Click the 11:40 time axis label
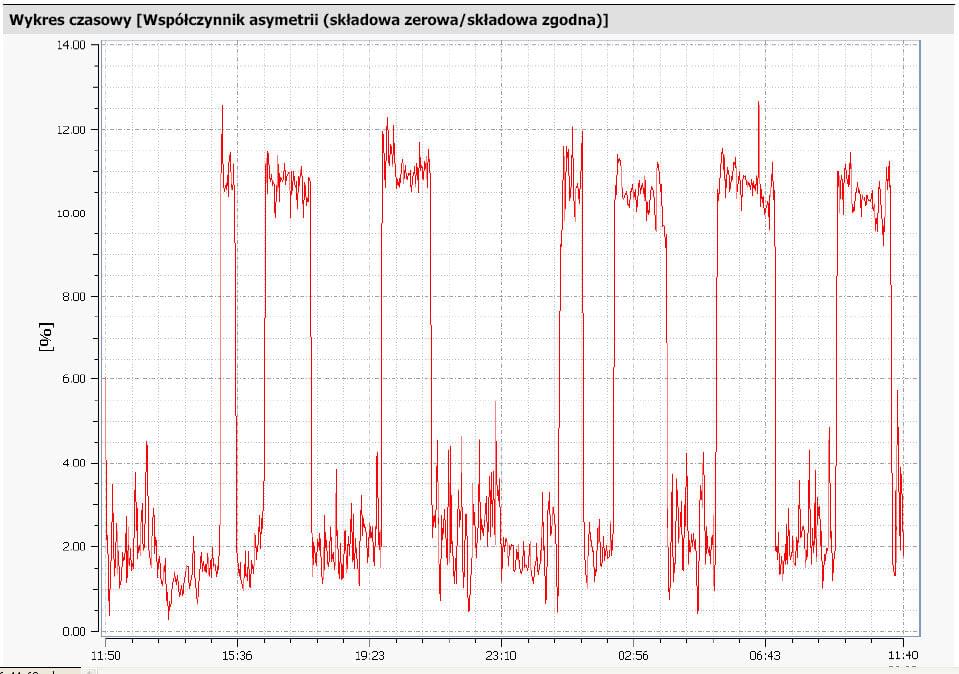Image resolution: width=959 pixels, height=674 pixels. pos(903,655)
